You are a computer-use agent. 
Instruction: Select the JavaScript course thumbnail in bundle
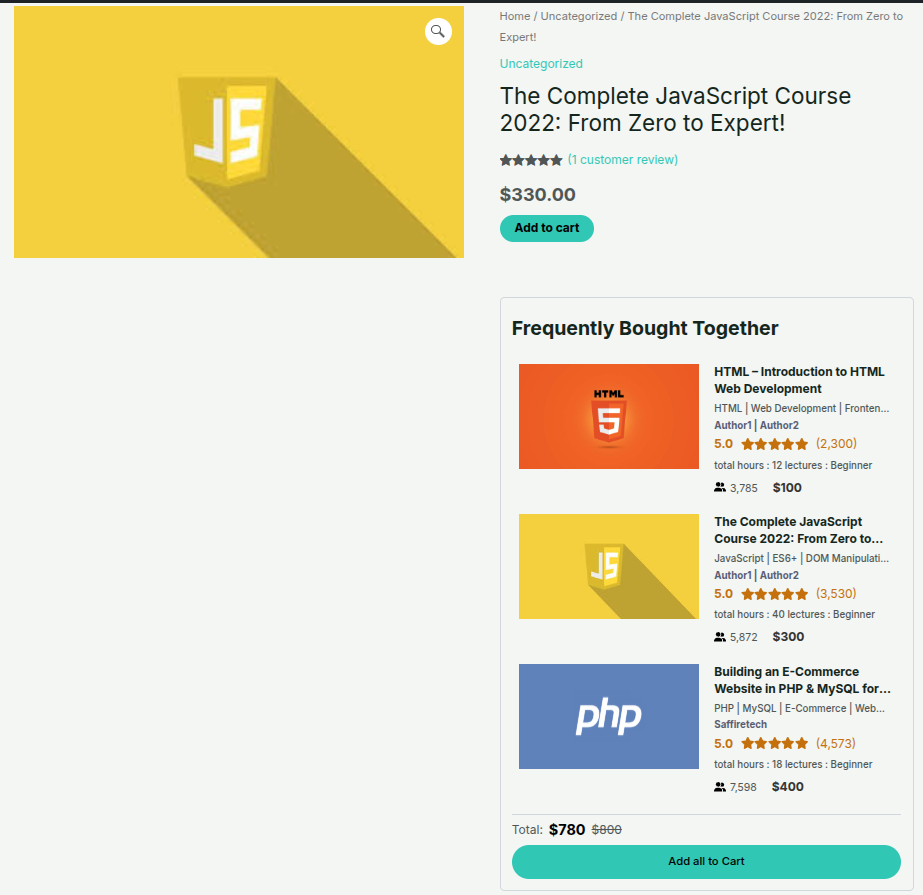(608, 566)
